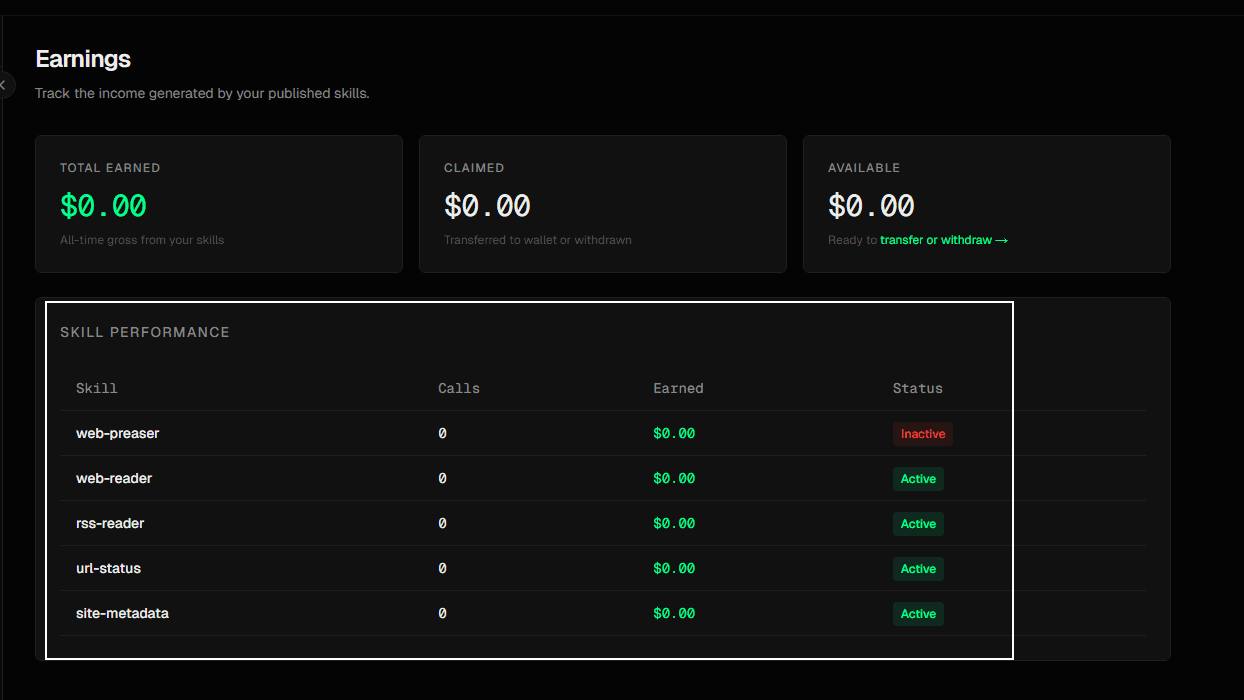Toggle the Active badge on web-reader

[918, 478]
